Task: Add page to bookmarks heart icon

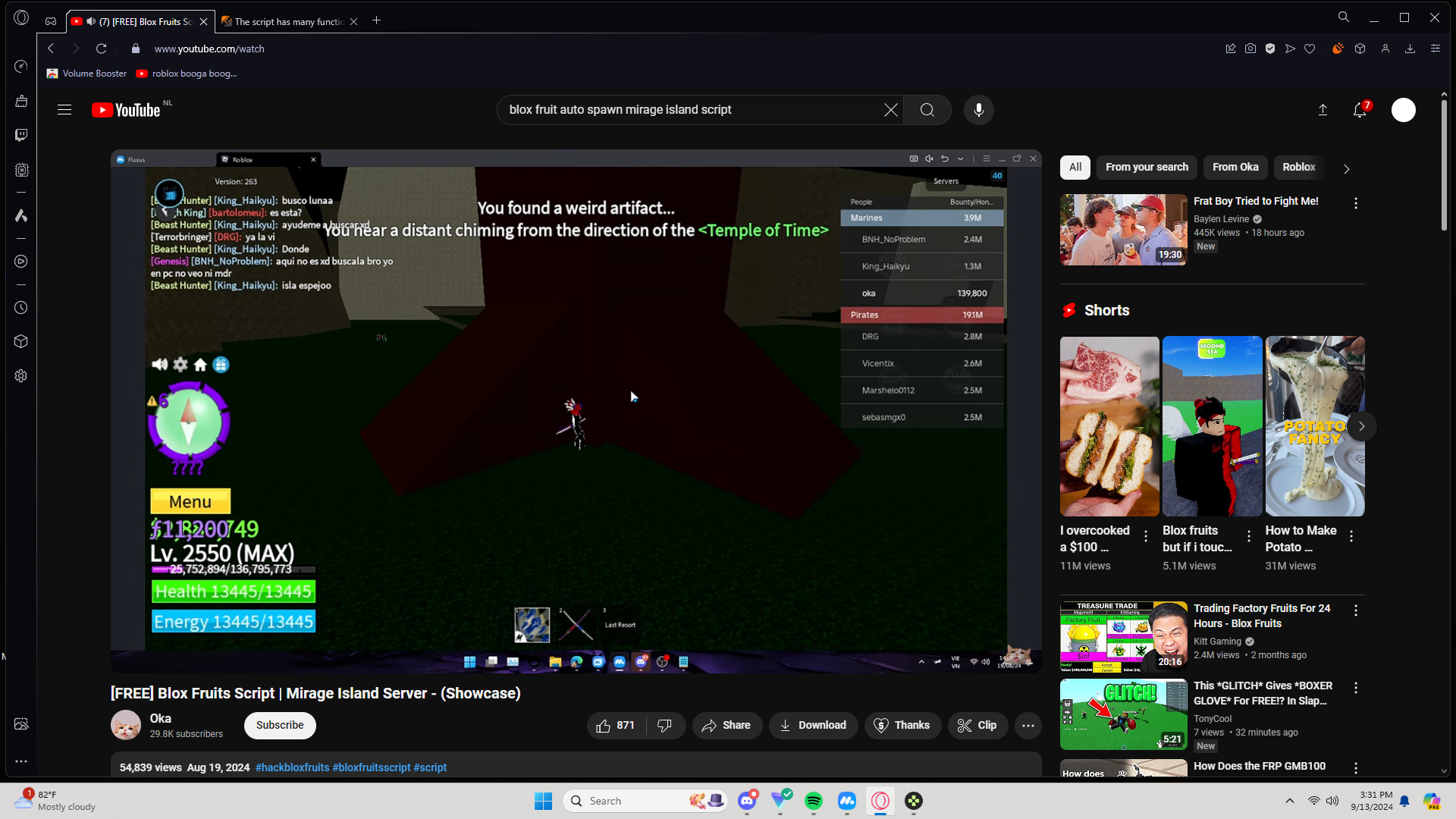Action: [x=1310, y=49]
